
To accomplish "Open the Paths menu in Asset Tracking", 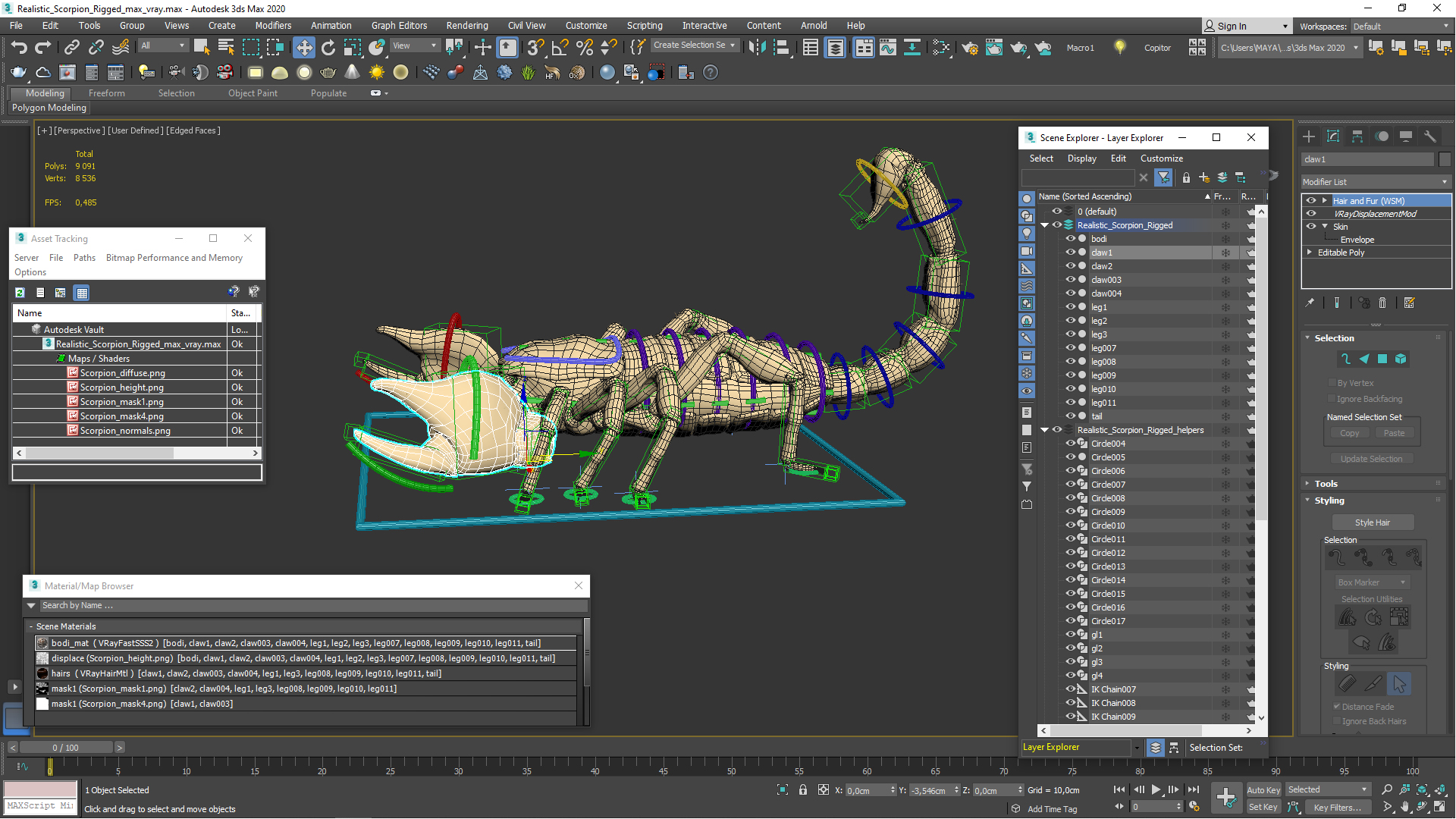I will 84,258.
